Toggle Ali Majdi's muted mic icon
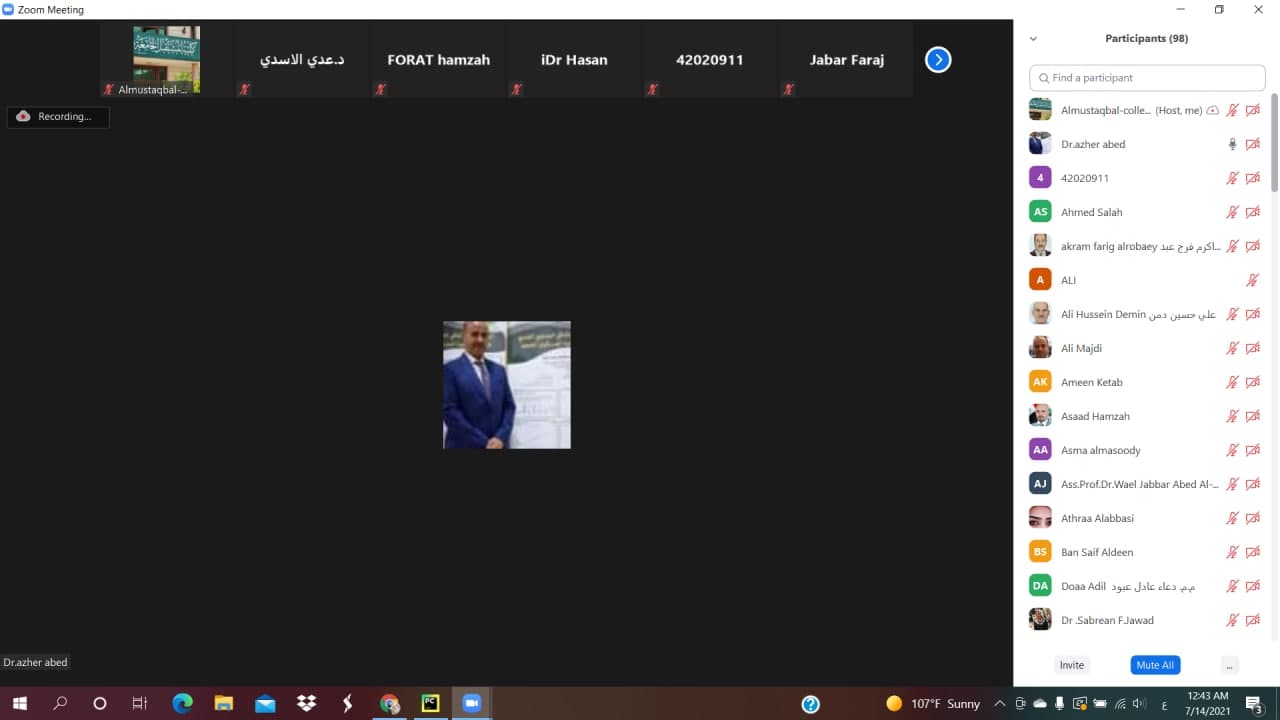The image size is (1280, 720). 1232,348
